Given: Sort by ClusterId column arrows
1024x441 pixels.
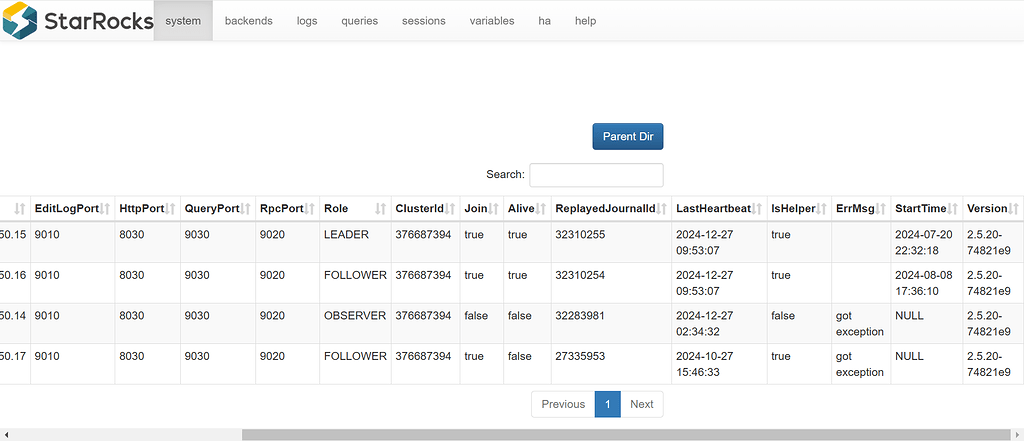Looking at the screenshot, I should (450, 209).
